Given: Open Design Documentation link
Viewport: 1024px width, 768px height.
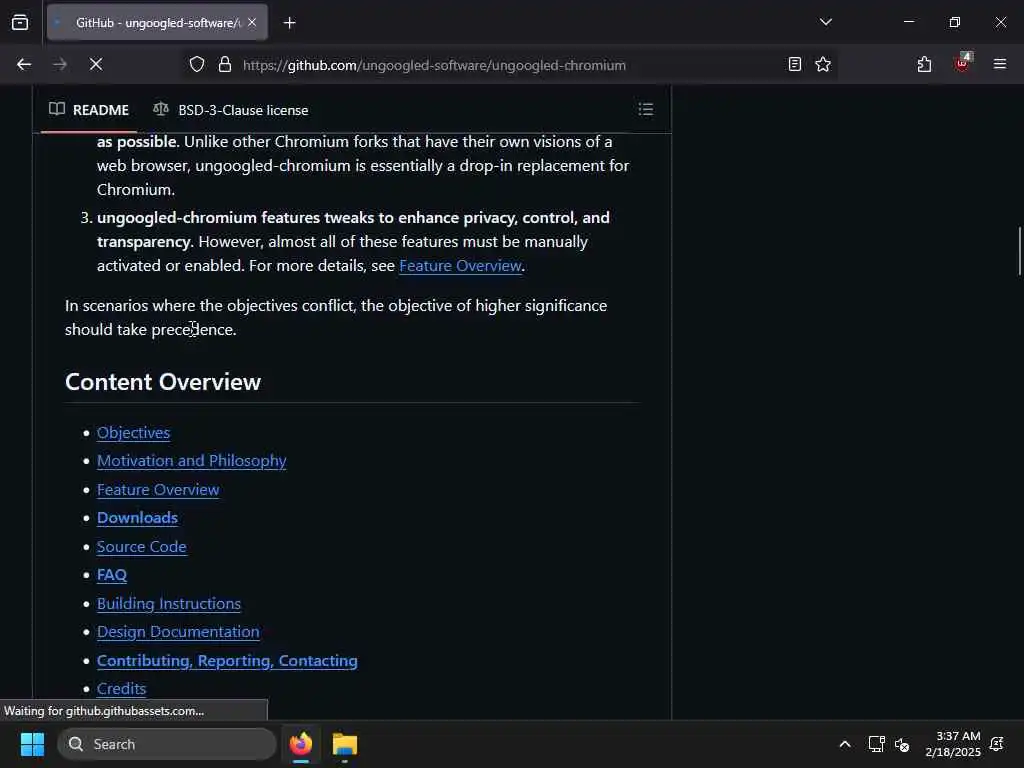Looking at the screenshot, I should (178, 632).
